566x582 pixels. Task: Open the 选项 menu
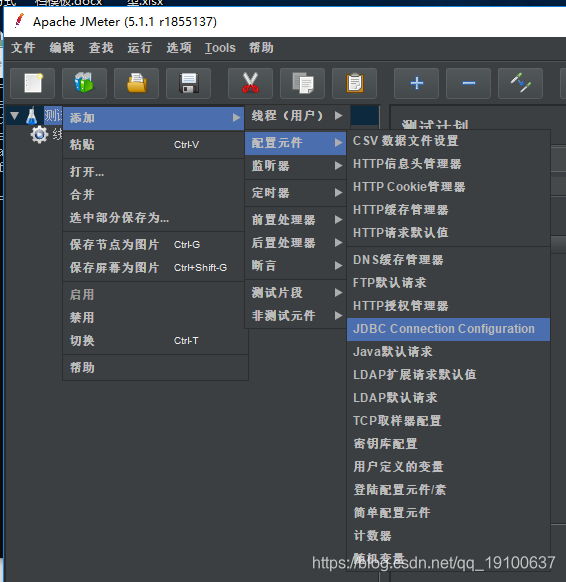point(179,48)
